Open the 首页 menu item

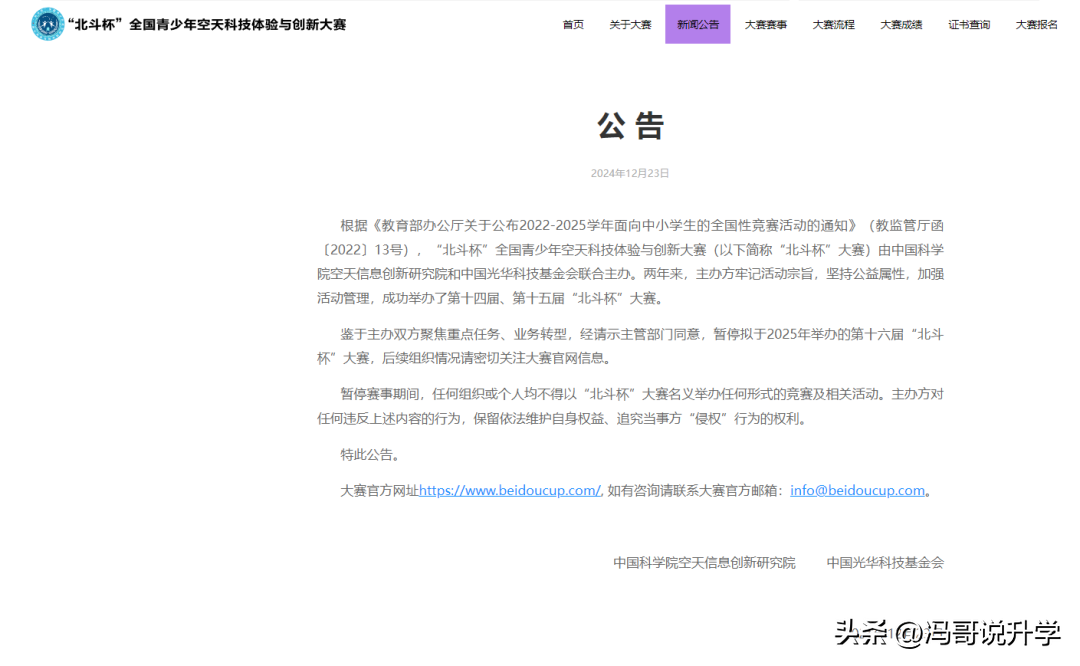(x=573, y=25)
